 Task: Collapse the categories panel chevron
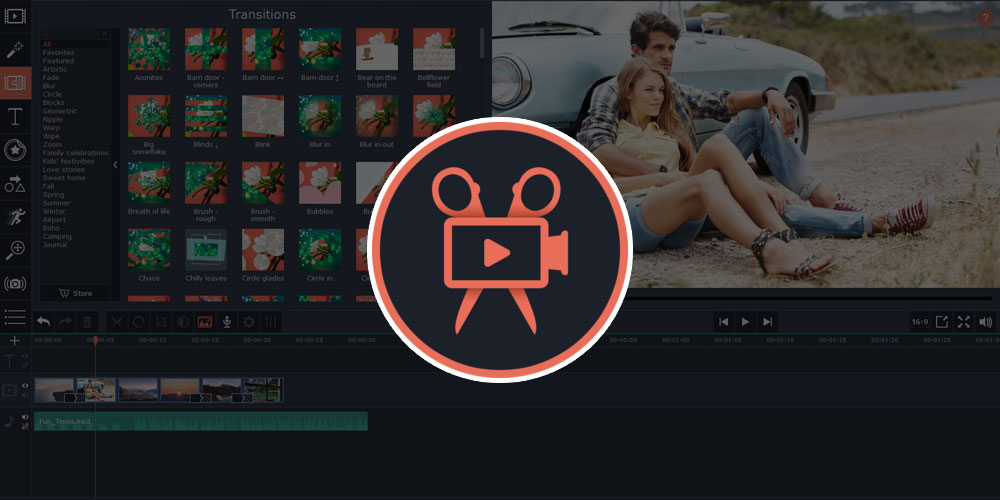[115, 165]
